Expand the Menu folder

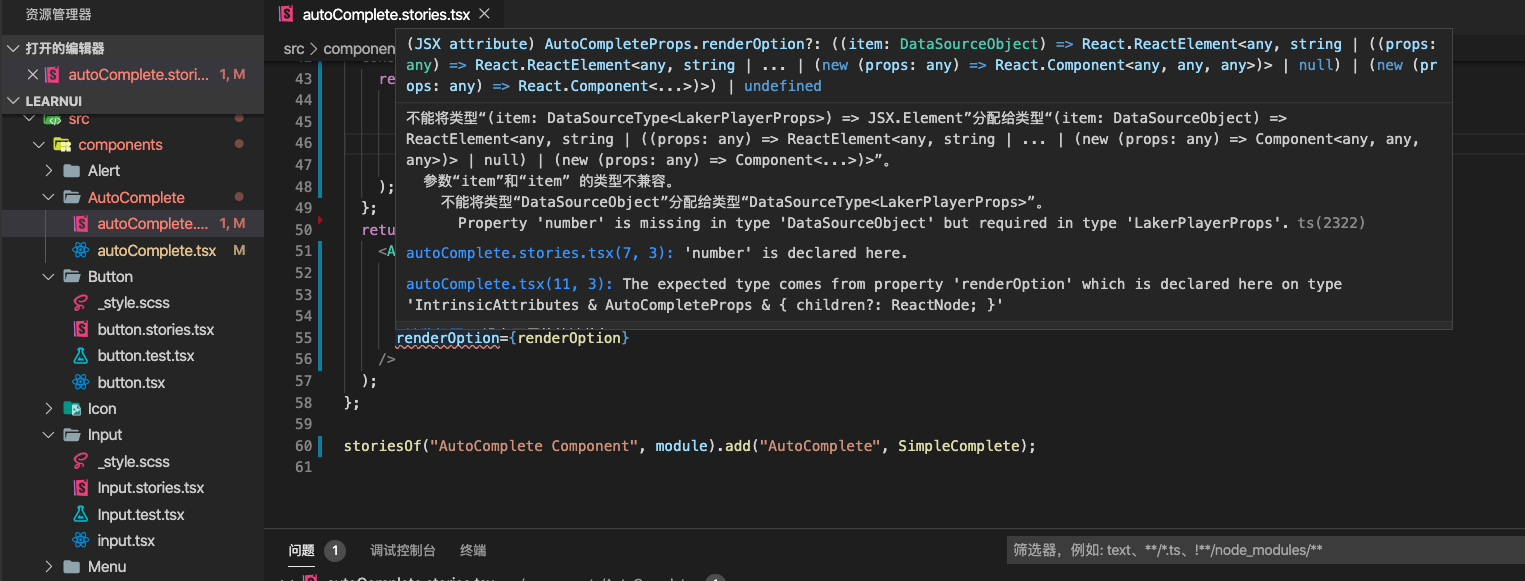pyautogui.click(x=50, y=567)
